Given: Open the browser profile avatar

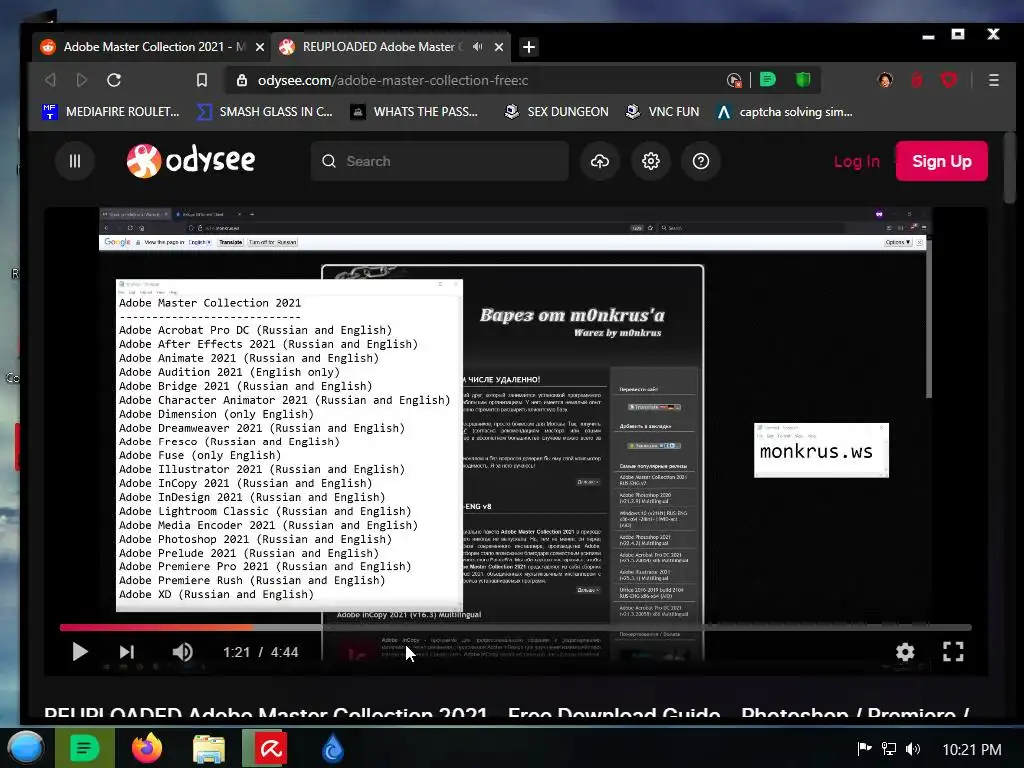Looking at the screenshot, I should point(885,80).
